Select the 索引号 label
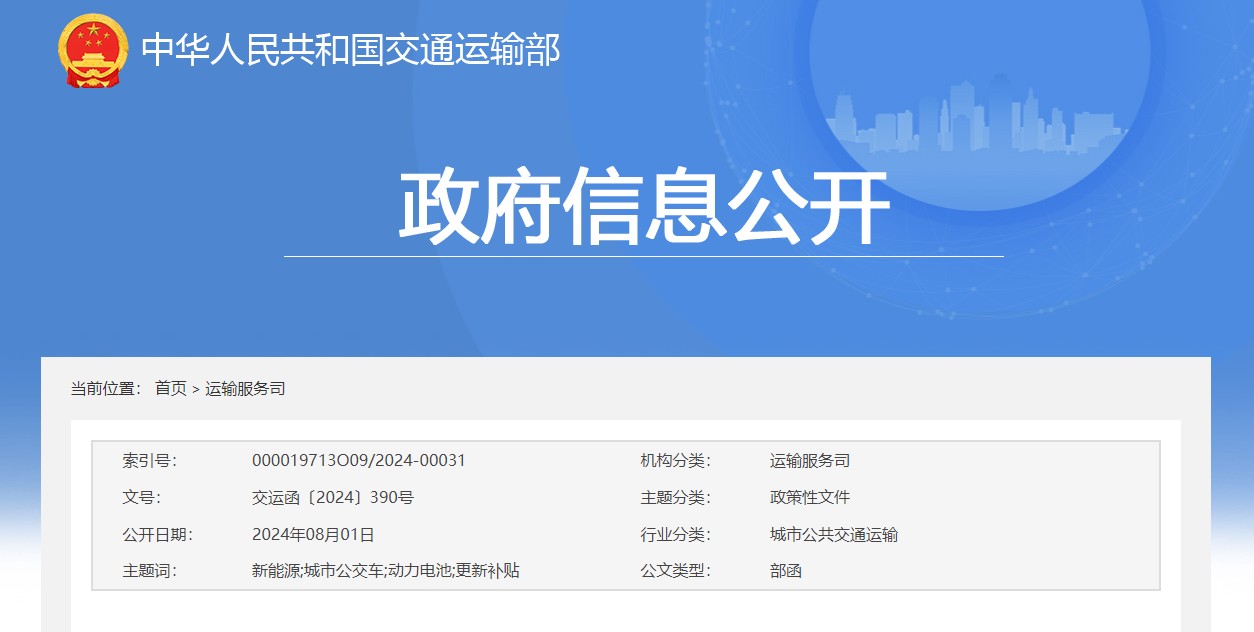Screen dimensions: 1254x632 [150, 461]
